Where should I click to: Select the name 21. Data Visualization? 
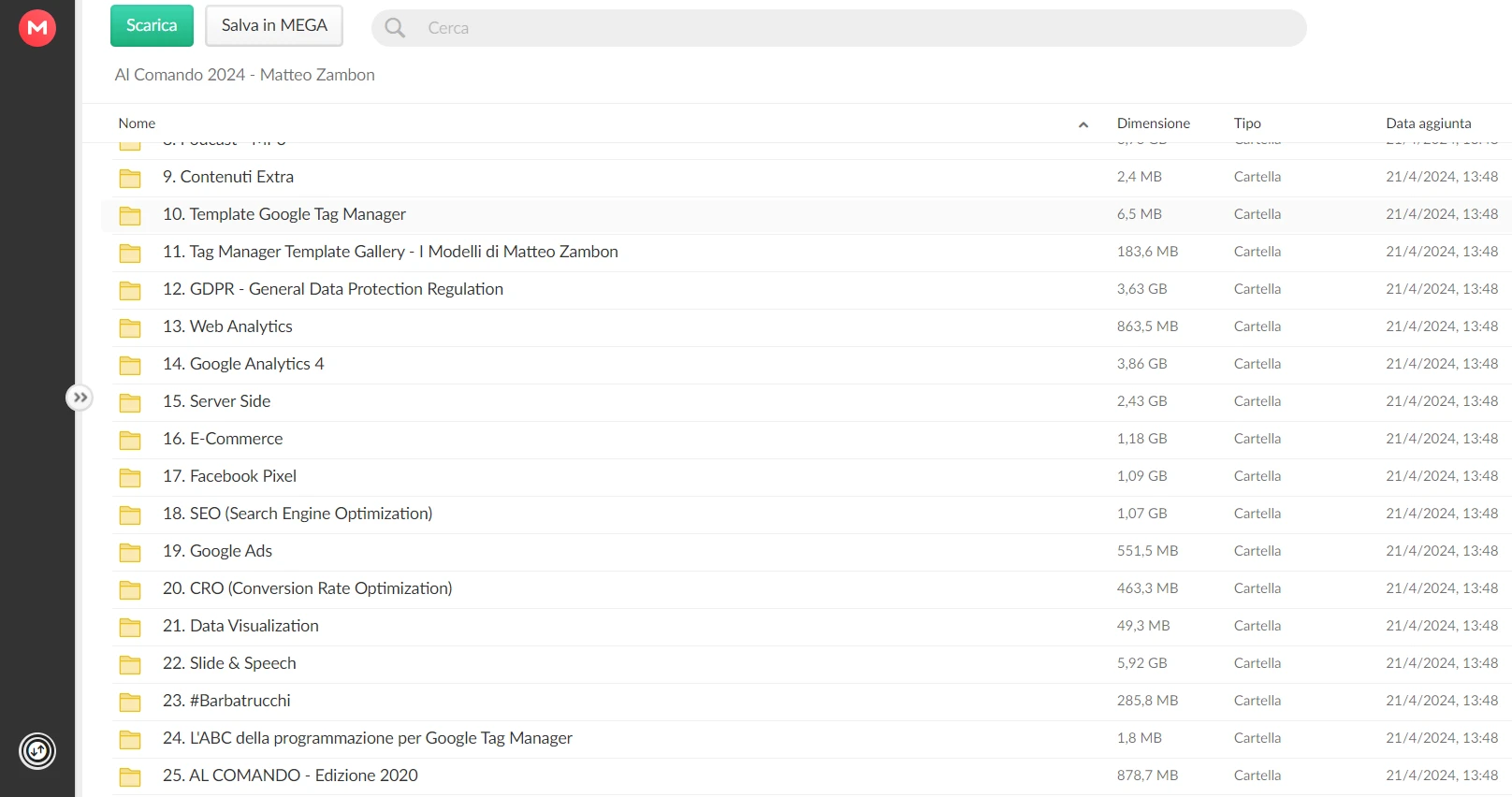click(x=240, y=626)
